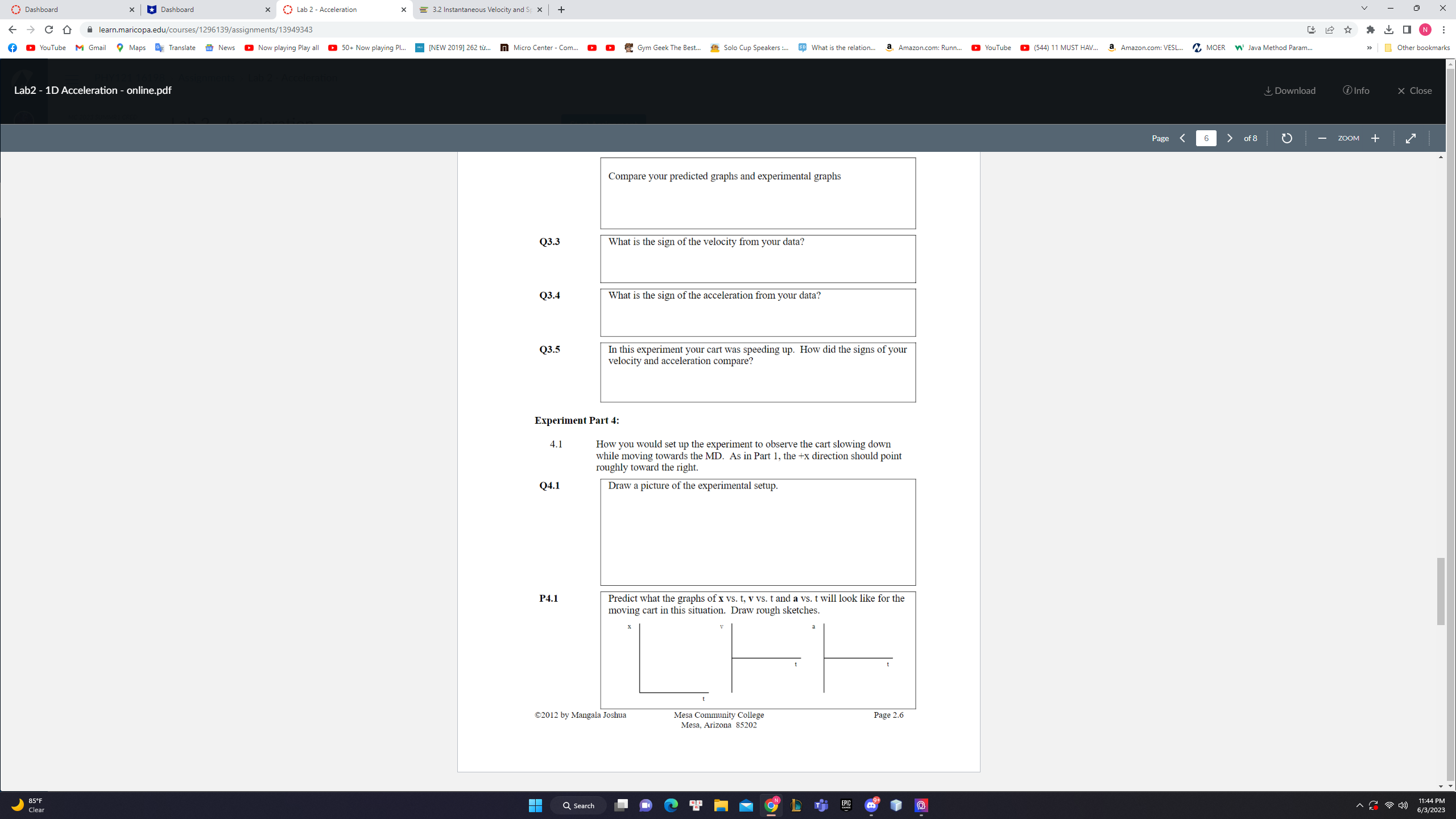Toggle browser side panel

click(x=1407, y=30)
